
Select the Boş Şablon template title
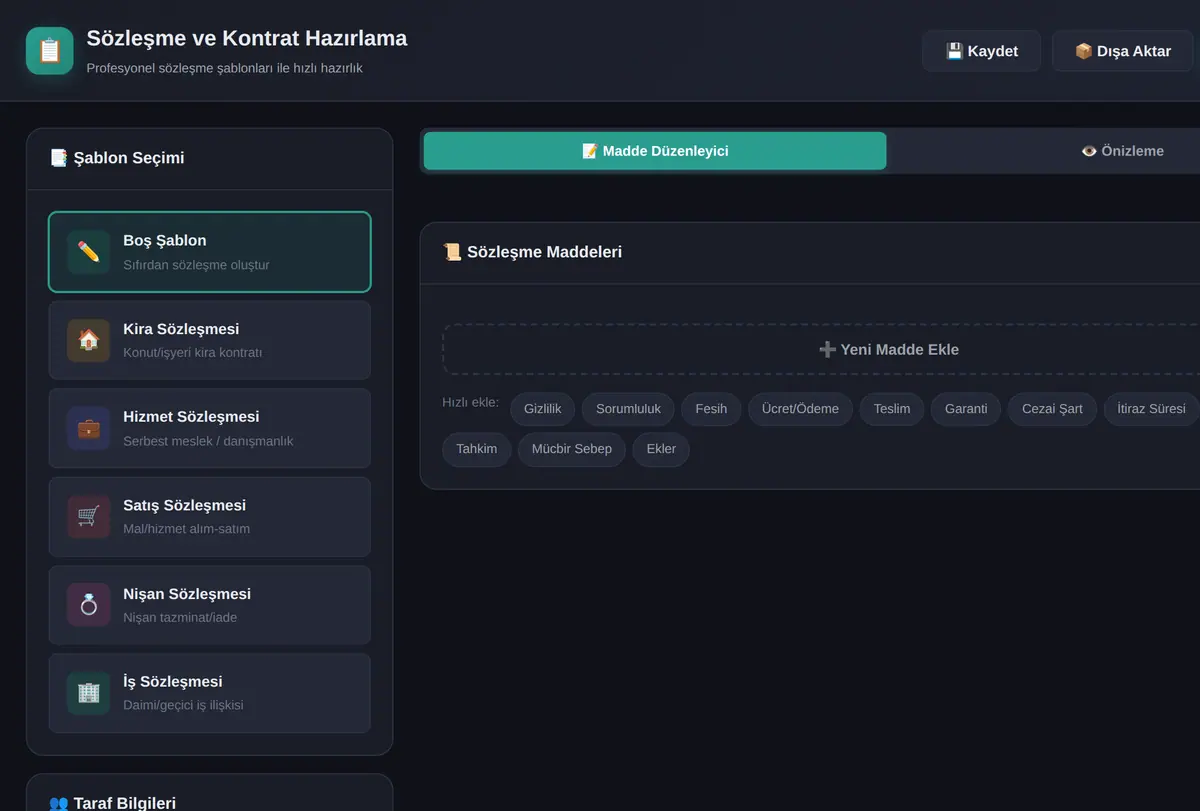click(165, 241)
